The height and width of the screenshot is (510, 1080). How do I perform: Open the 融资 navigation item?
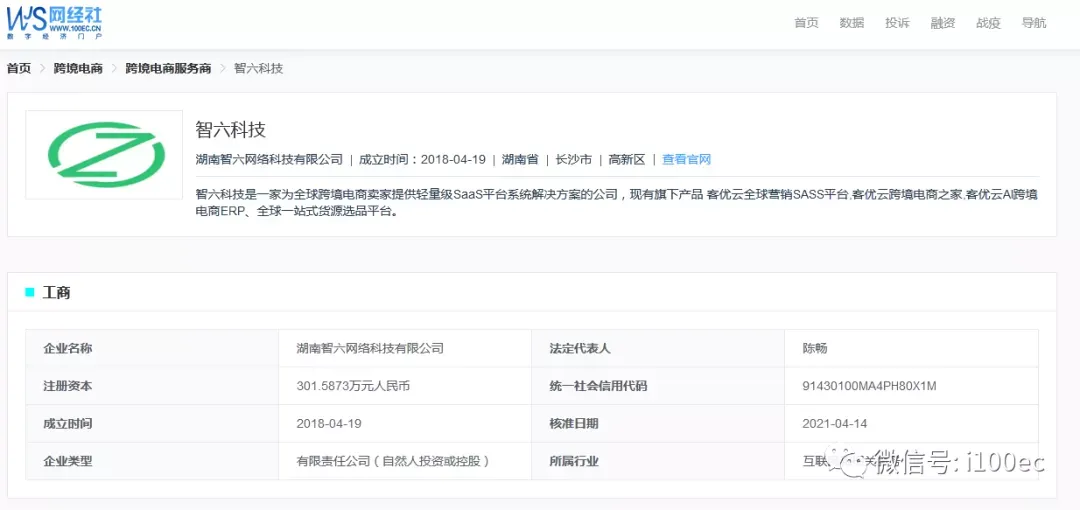point(942,23)
